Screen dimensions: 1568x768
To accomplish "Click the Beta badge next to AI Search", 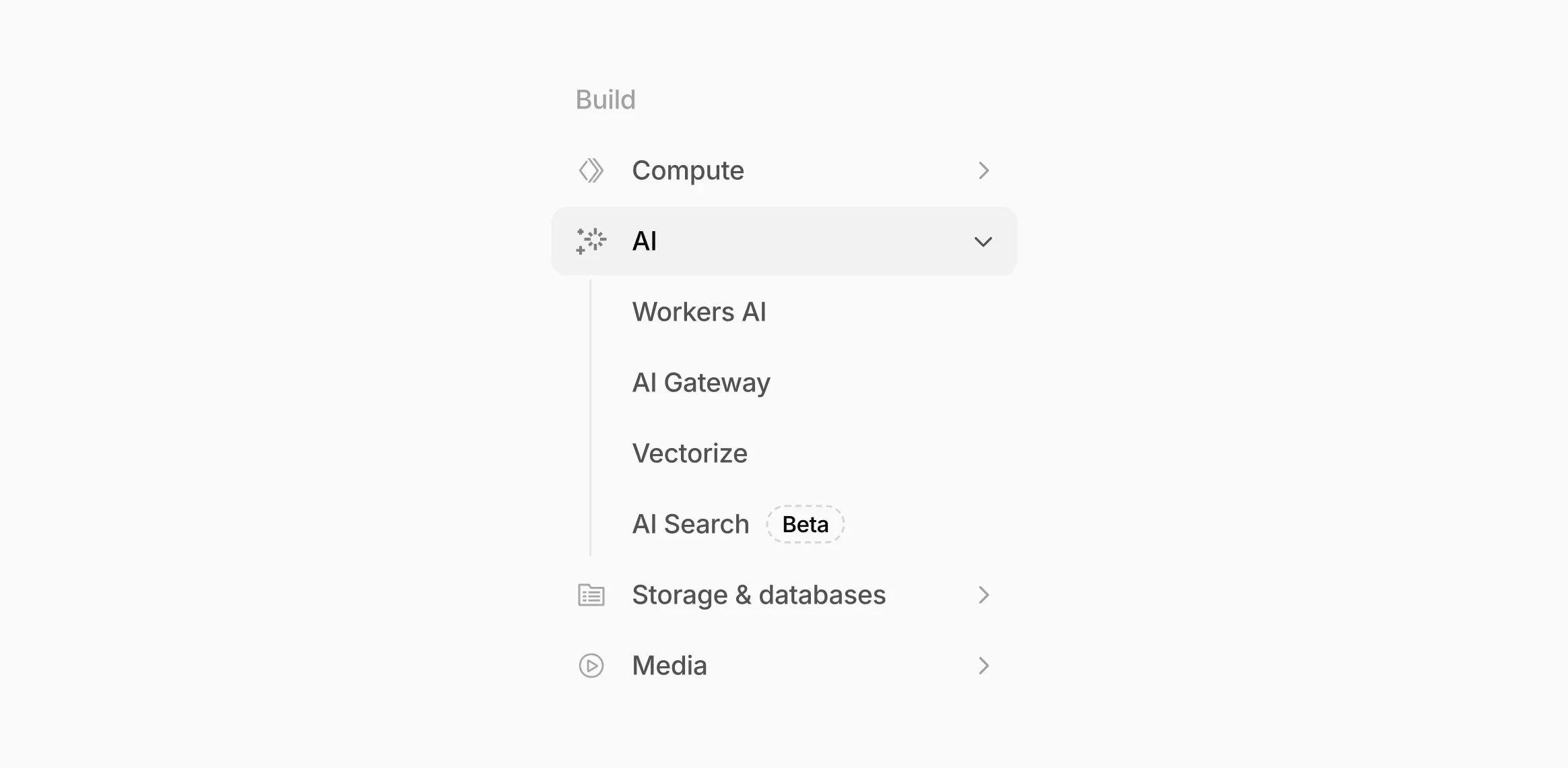I will coord(804,523).
